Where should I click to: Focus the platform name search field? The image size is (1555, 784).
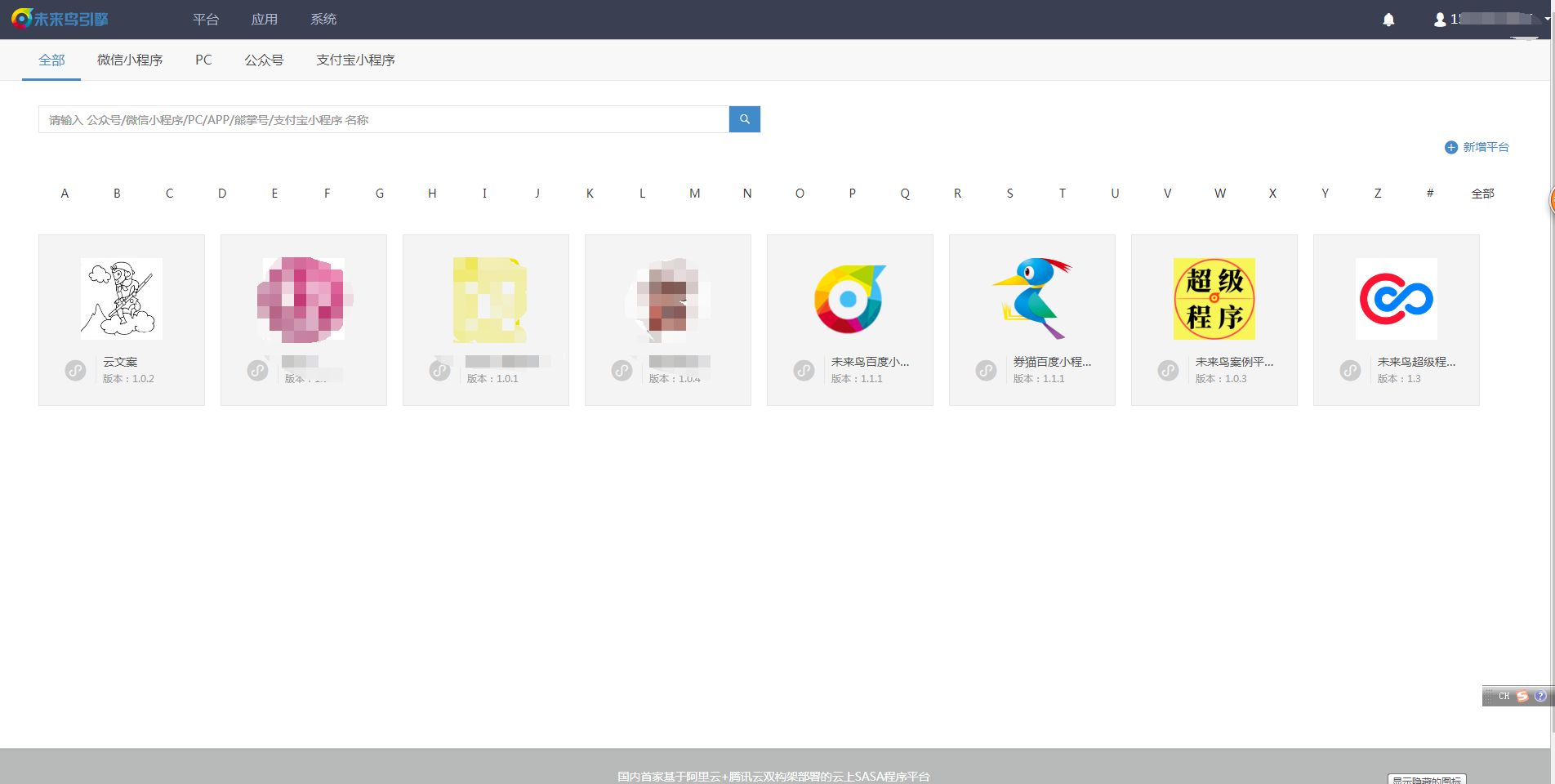pyautogui.click(x=383, y=120)
